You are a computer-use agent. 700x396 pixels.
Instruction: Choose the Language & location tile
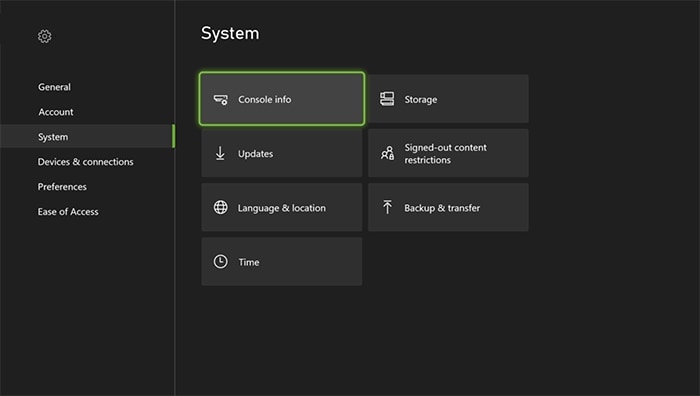(x=282, y=207)
